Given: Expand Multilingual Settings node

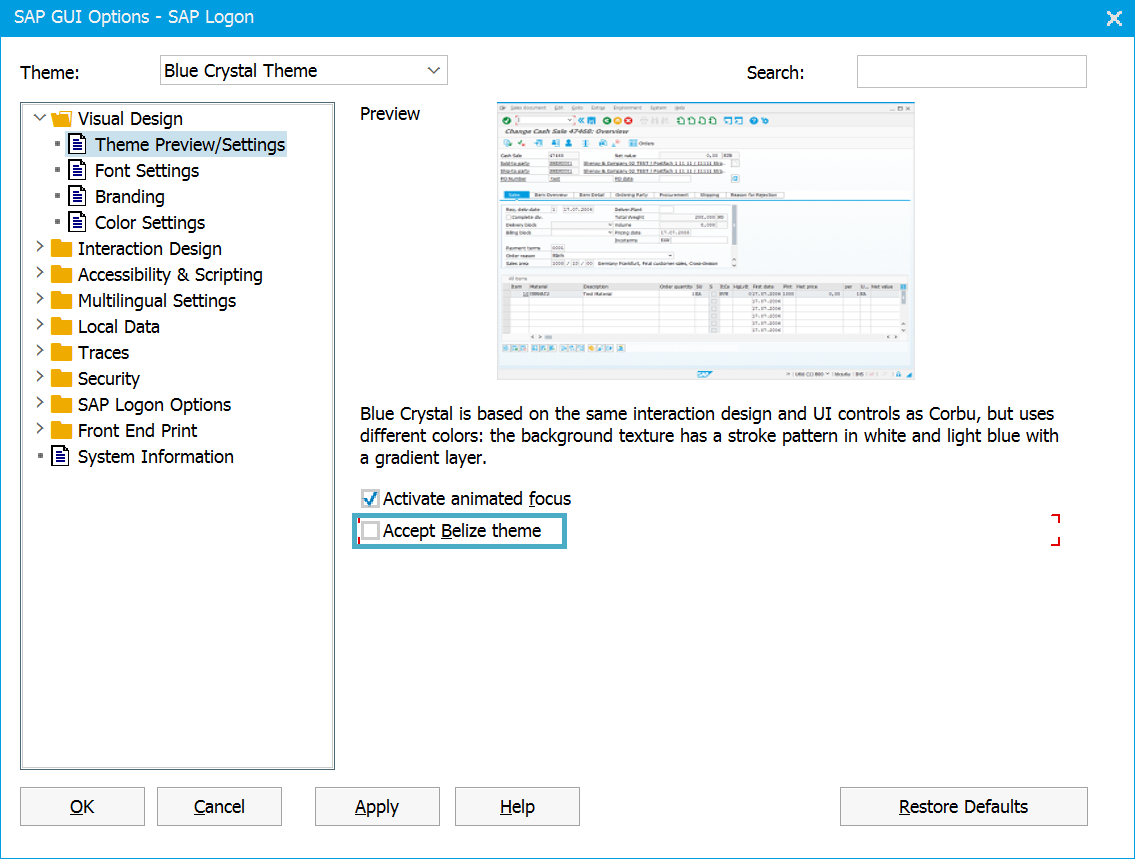Looking at the screenshot, I should pos(40,299).
